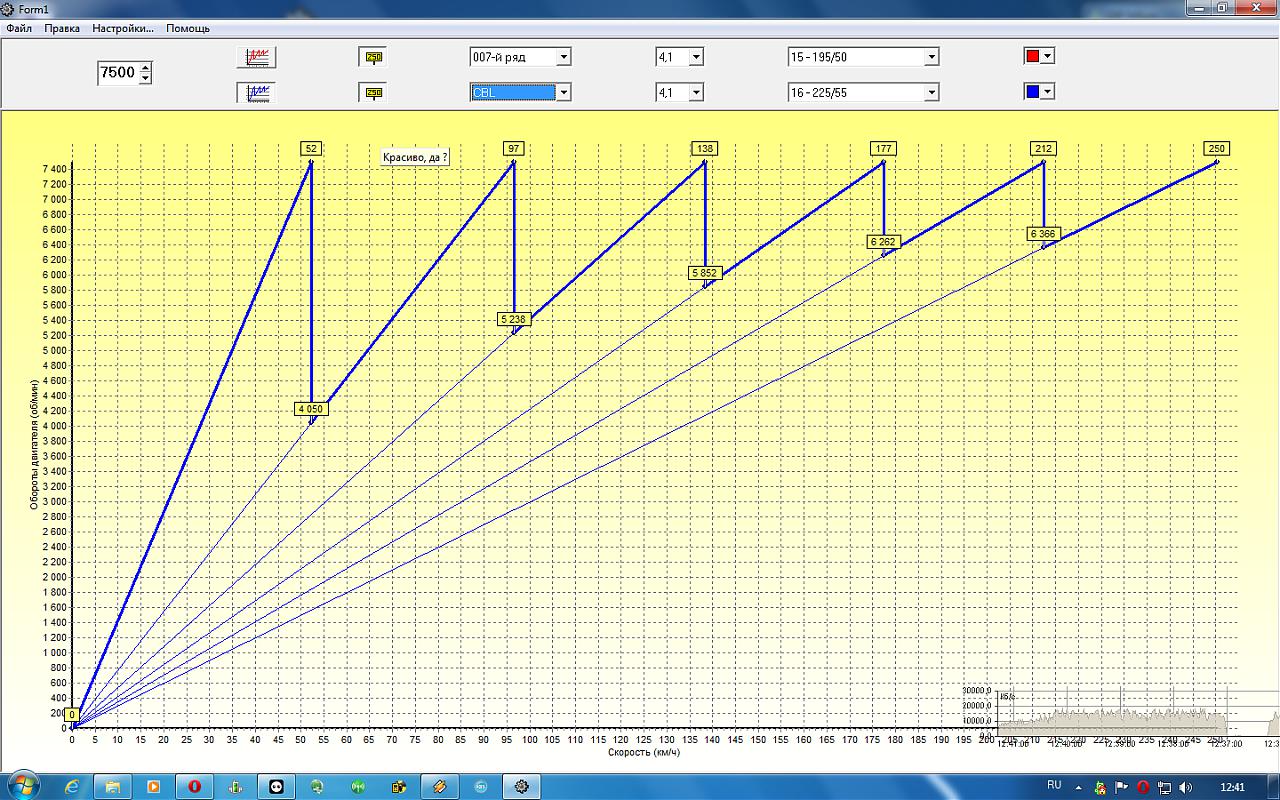1280x800 pixels.
Task: Open the blue color picker dropdown
Action: (1047, 91)
